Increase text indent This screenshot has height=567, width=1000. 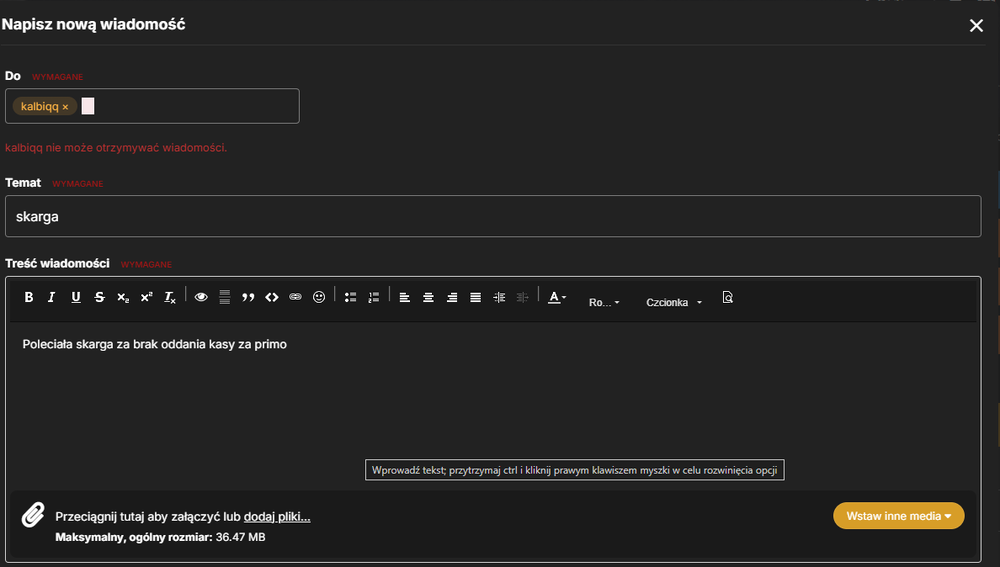[x=499, y=297]
